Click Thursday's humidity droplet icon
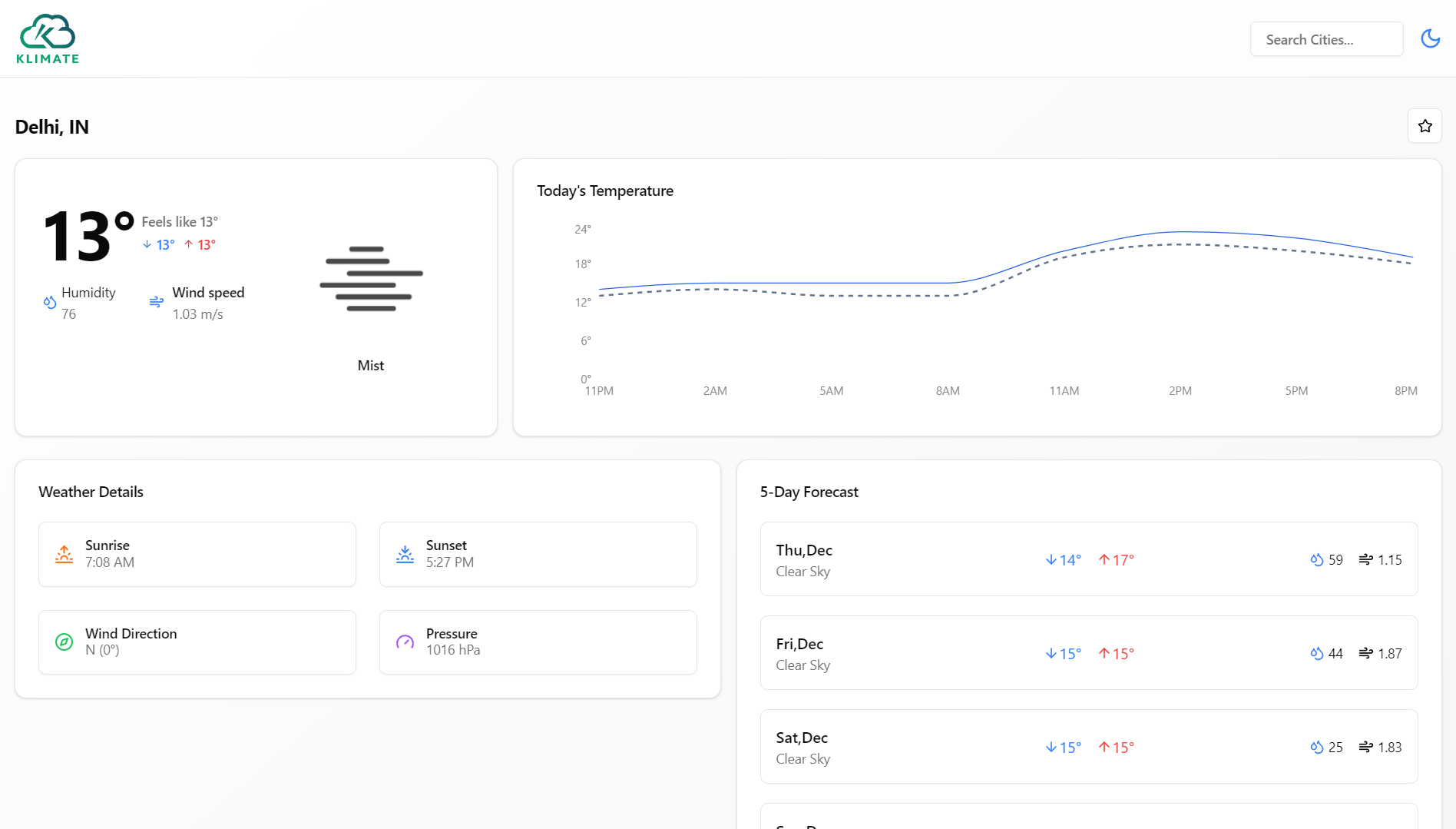Screen dimensions: 1456x829 [x=1316, y=560]
